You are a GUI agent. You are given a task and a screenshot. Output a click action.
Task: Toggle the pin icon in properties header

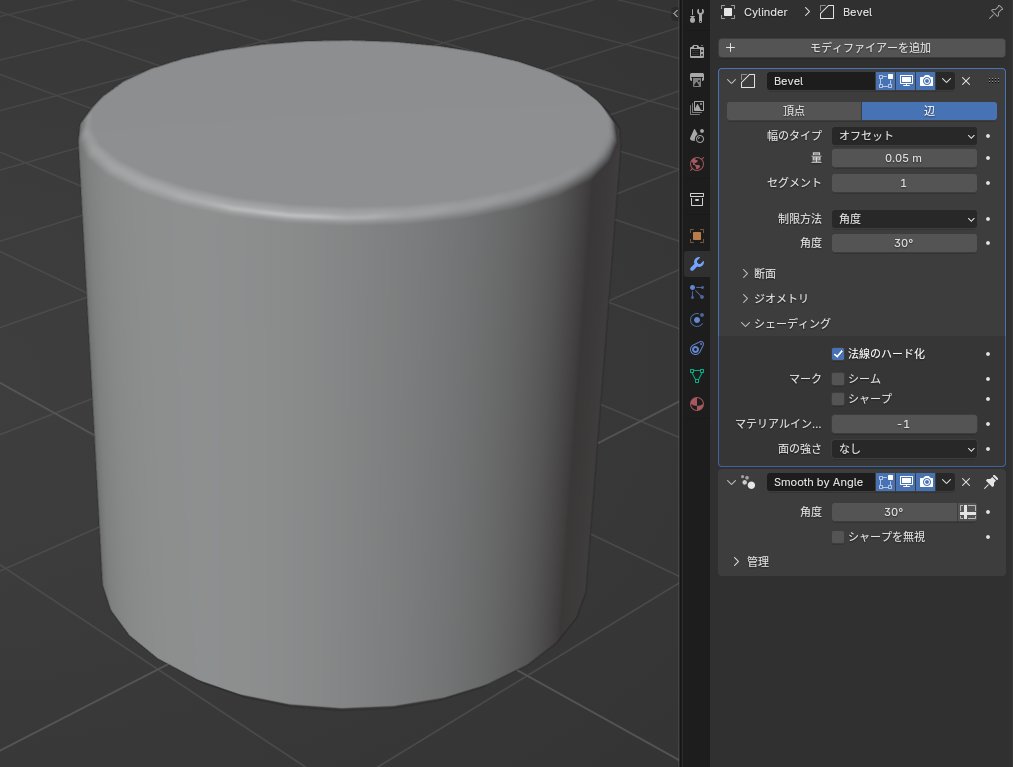point(996,12)
